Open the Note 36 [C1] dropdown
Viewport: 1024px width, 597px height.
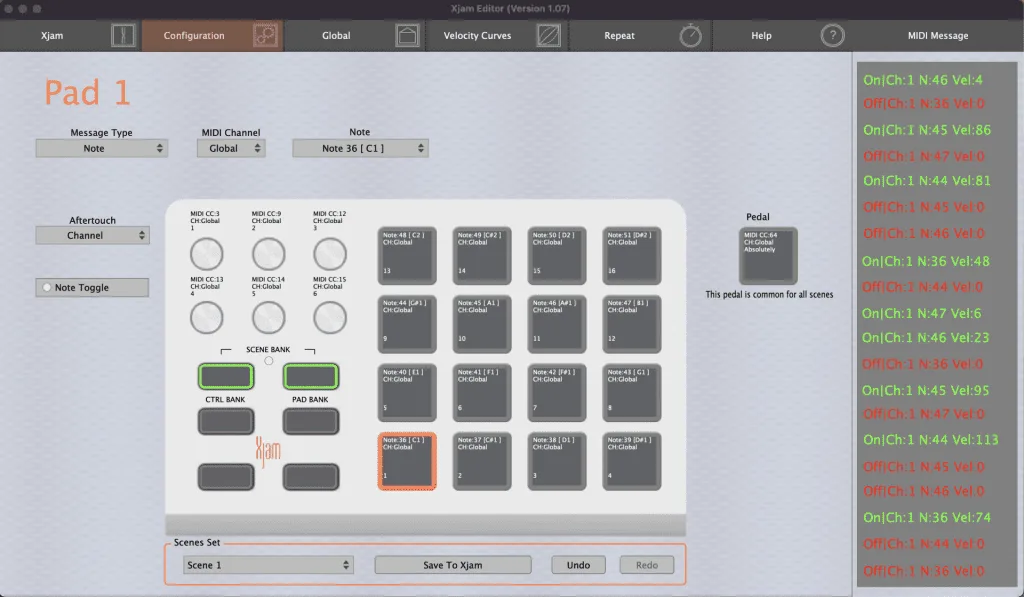click(x=360, y=148)
